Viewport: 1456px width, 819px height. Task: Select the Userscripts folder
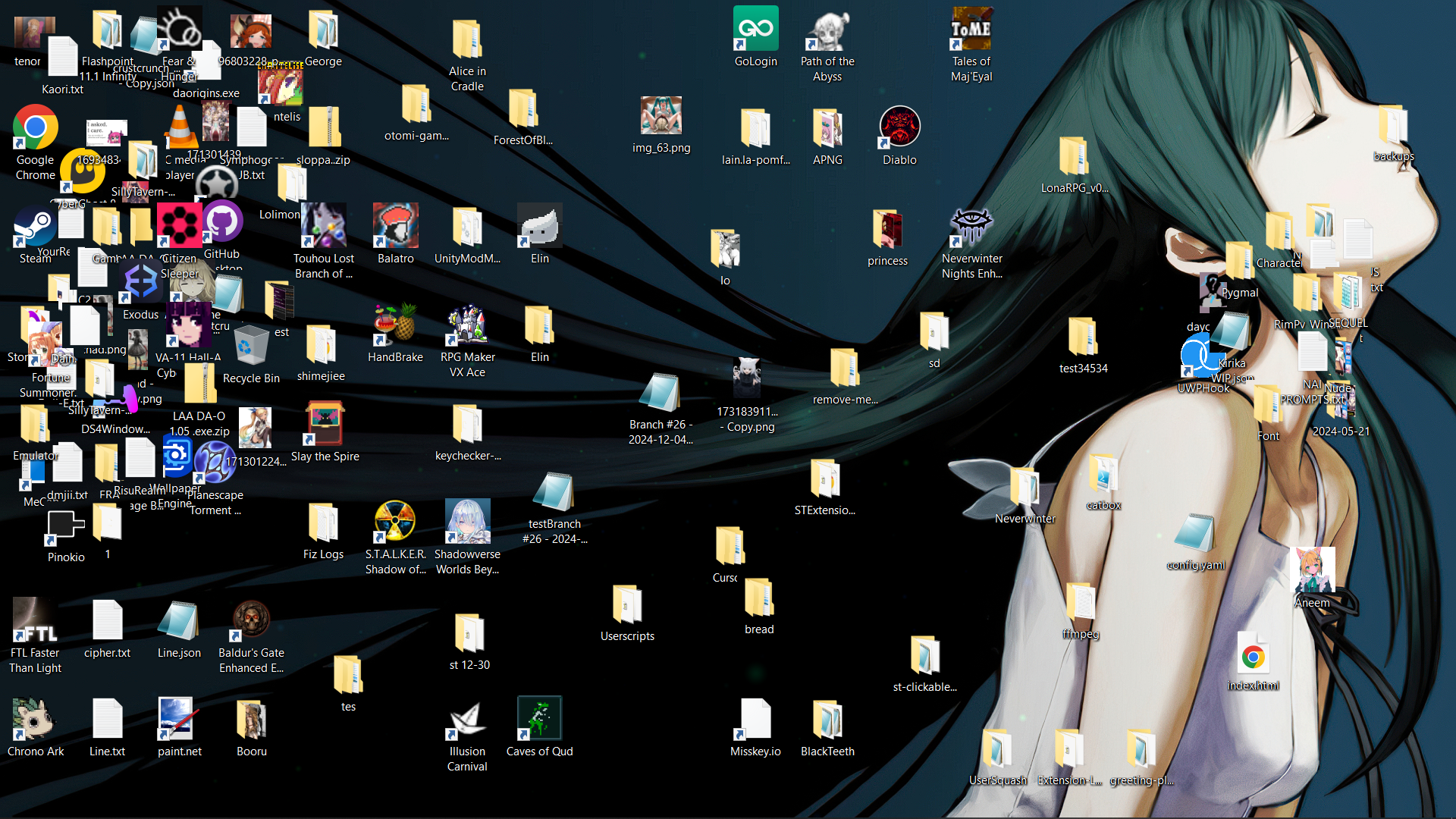coord(627,604)
